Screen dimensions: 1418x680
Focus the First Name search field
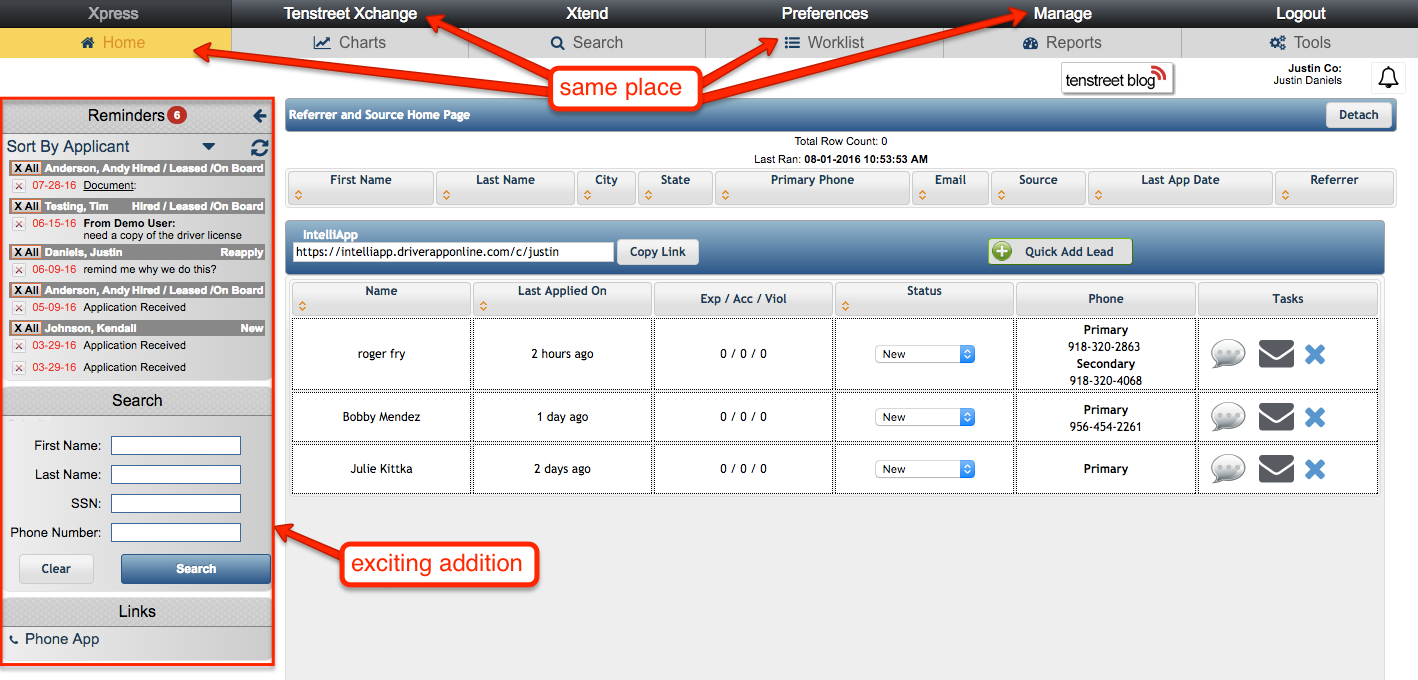[x=176, y=445]
